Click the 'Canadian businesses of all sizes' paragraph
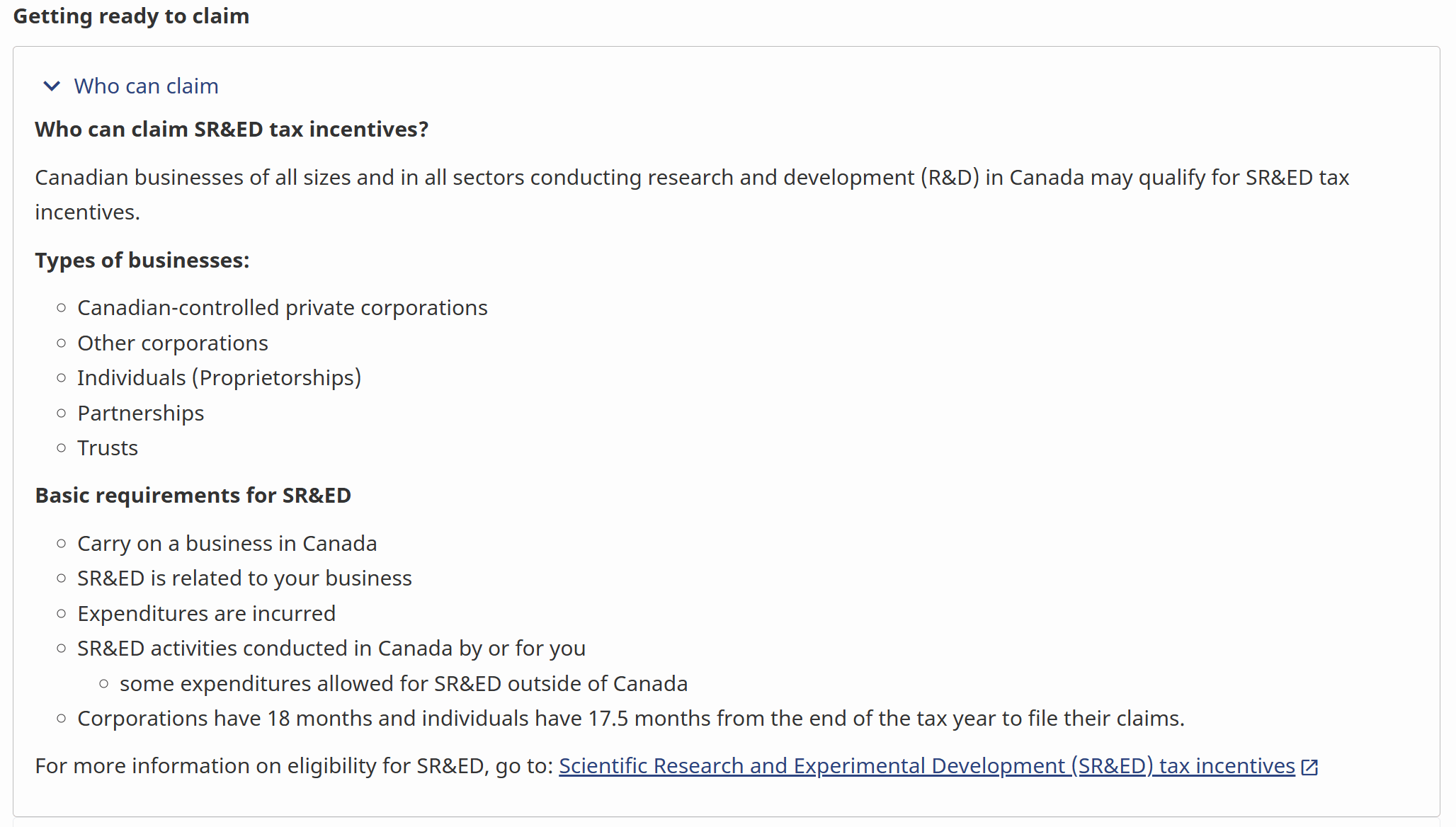Image resolution: width=1456 pixels, height=827 pixels. [x=692, y=195]
